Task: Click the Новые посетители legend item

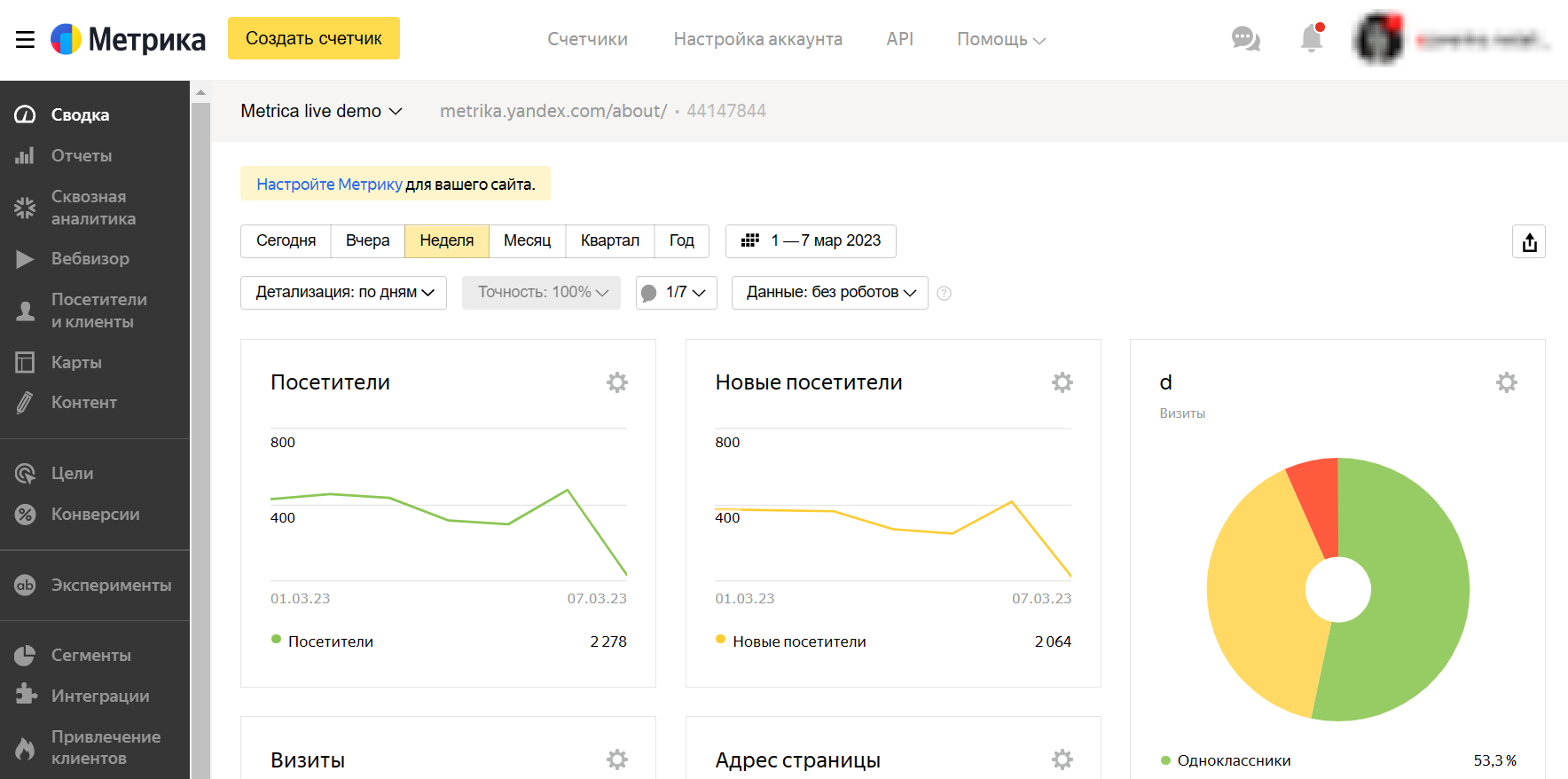Action: point(791,641)
